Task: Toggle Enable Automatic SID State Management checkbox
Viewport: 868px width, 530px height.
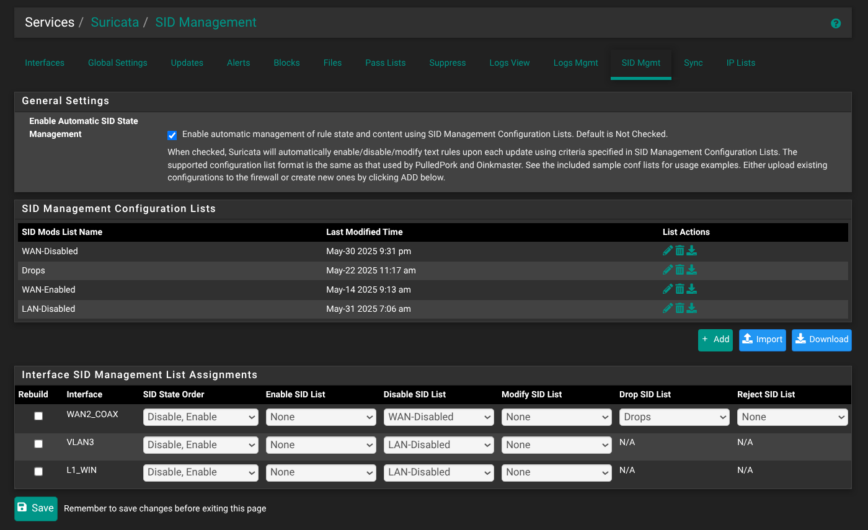Action: point(172,135)
